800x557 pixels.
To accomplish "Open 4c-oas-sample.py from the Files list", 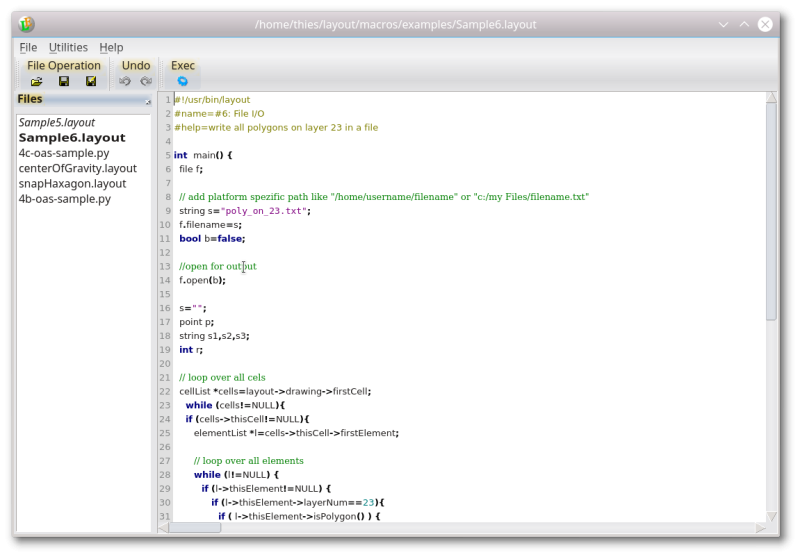I will [64, 153].
